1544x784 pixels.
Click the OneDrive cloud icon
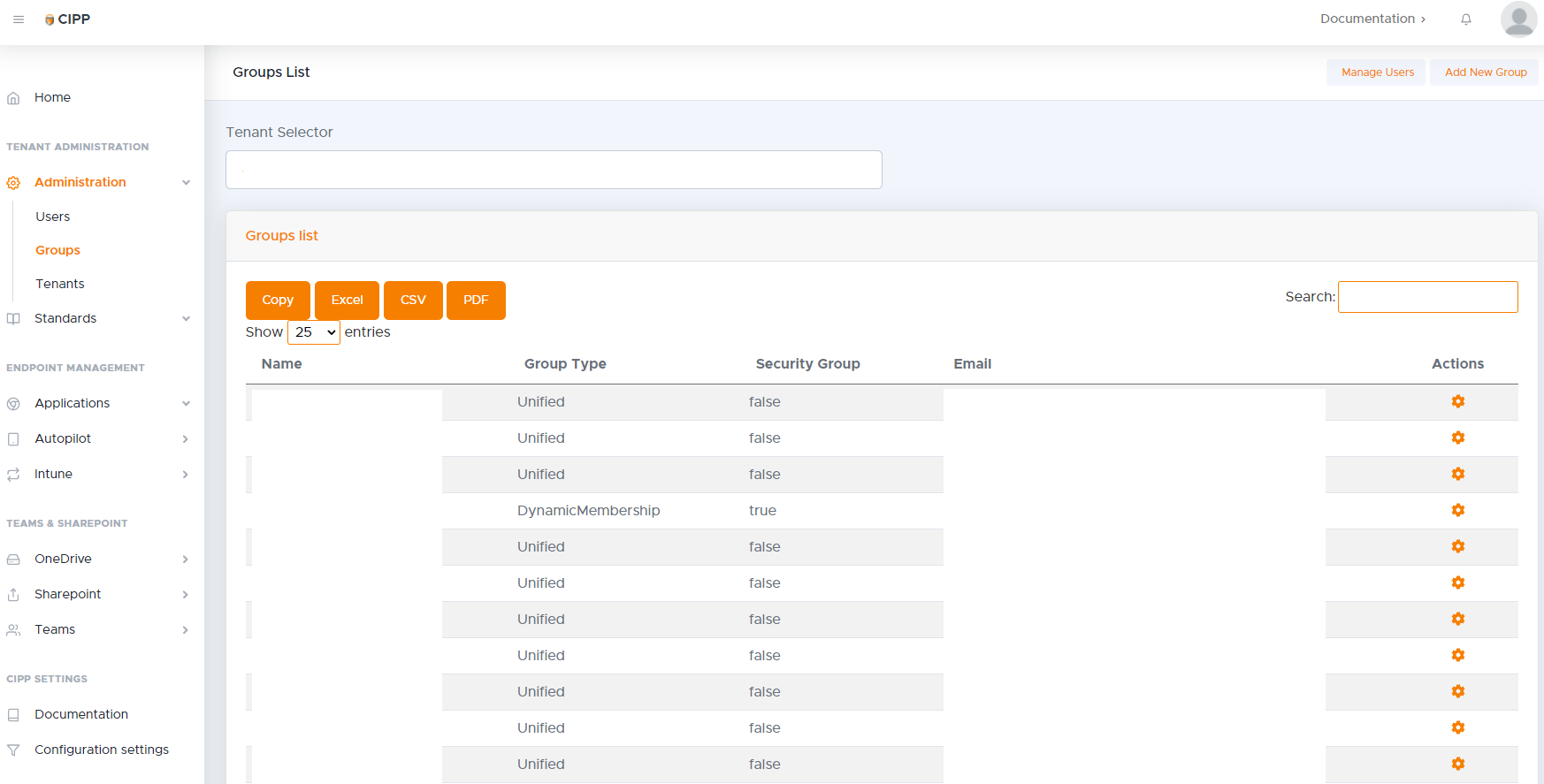13,559
